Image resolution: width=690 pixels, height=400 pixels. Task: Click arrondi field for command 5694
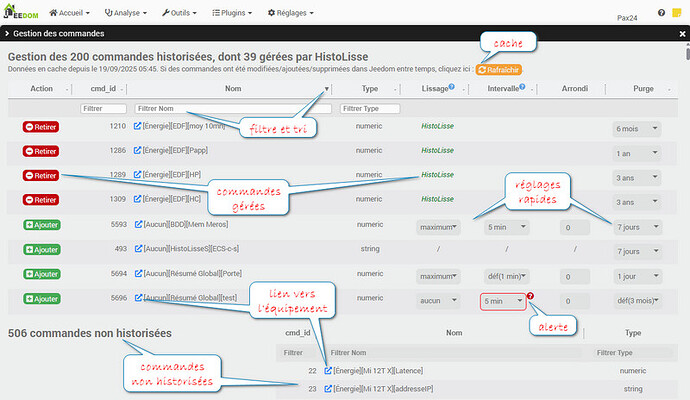coord(575,277)
